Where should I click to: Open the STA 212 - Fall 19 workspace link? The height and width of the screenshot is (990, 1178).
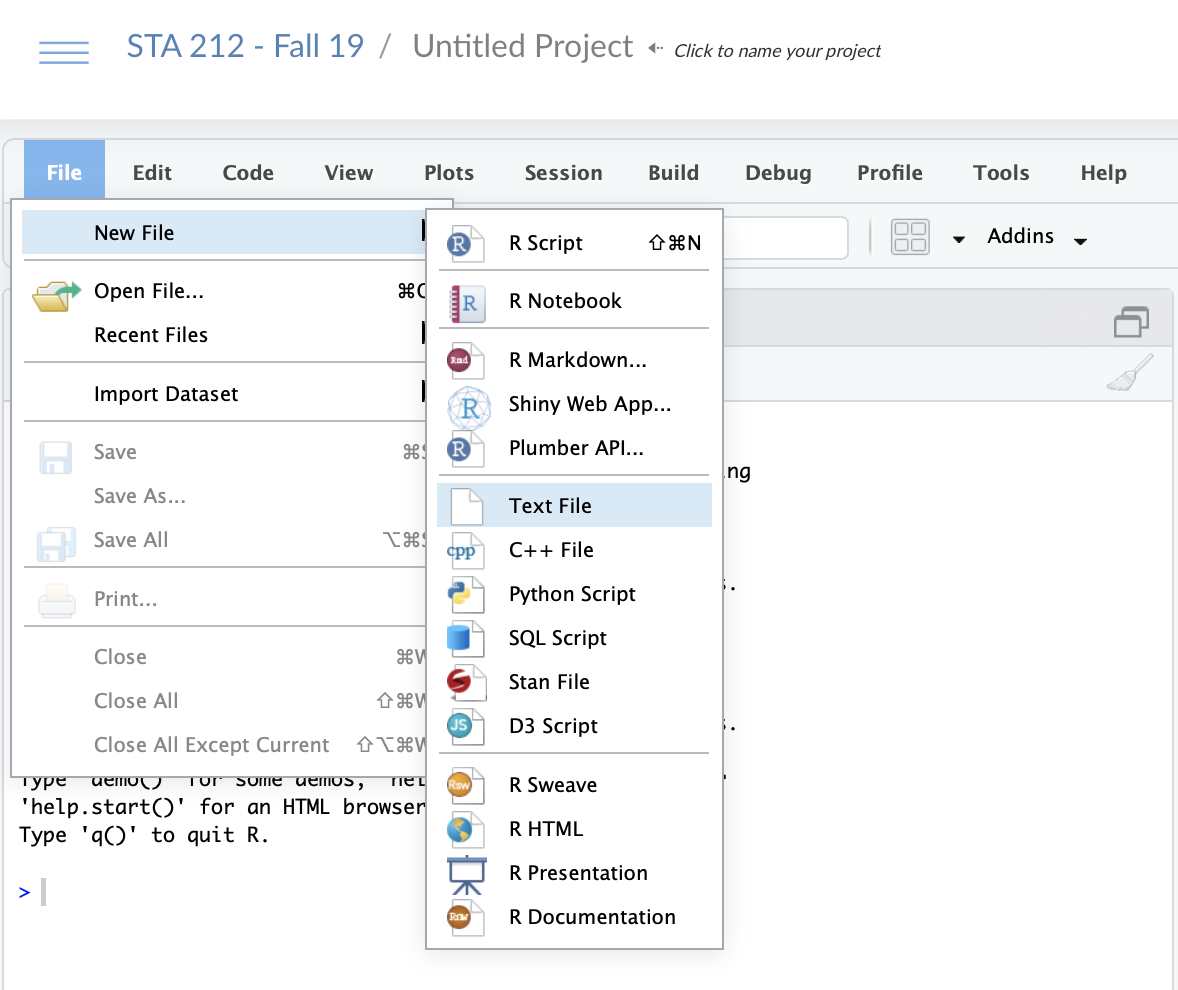(245, 47)
